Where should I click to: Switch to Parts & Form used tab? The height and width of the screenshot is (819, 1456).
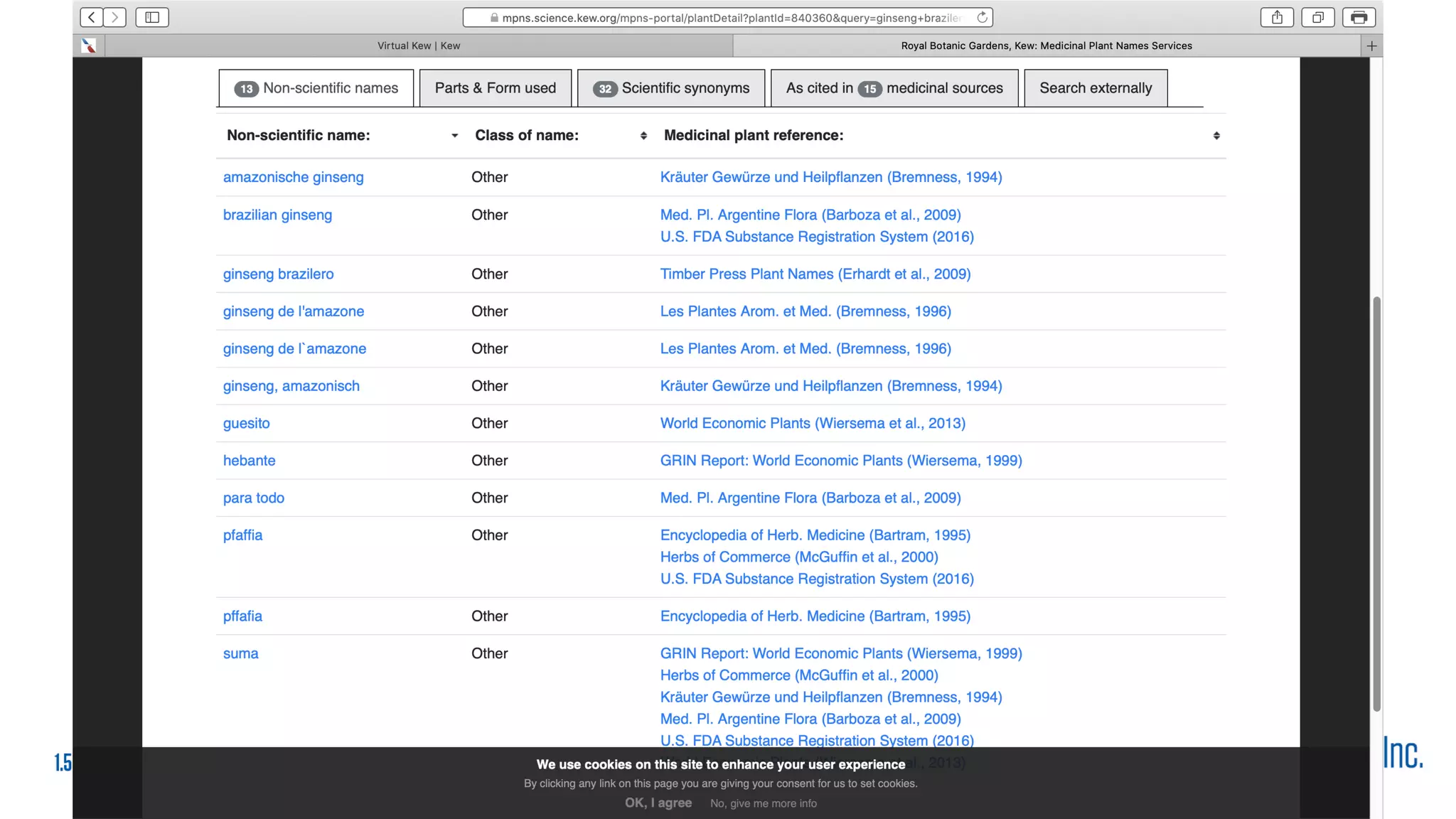pyautogui.click(x=495, y=88)
